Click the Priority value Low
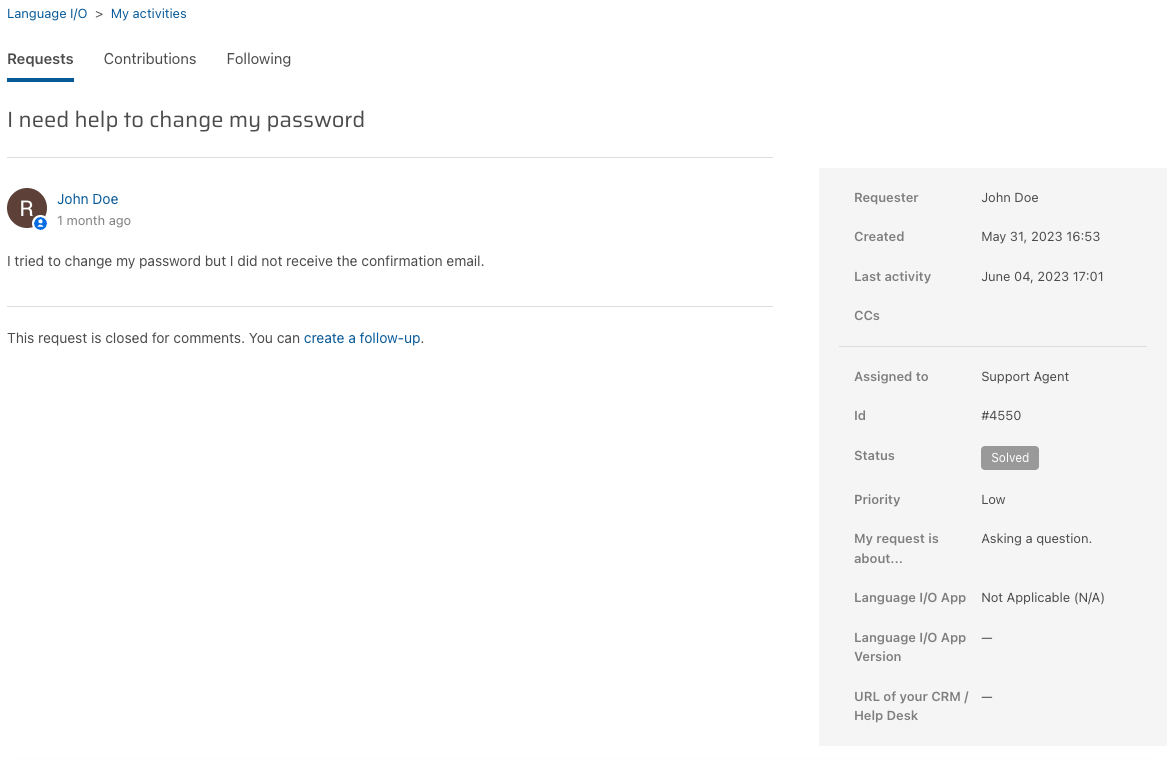This screenshot has height=760, width=1175. point(993,500)
